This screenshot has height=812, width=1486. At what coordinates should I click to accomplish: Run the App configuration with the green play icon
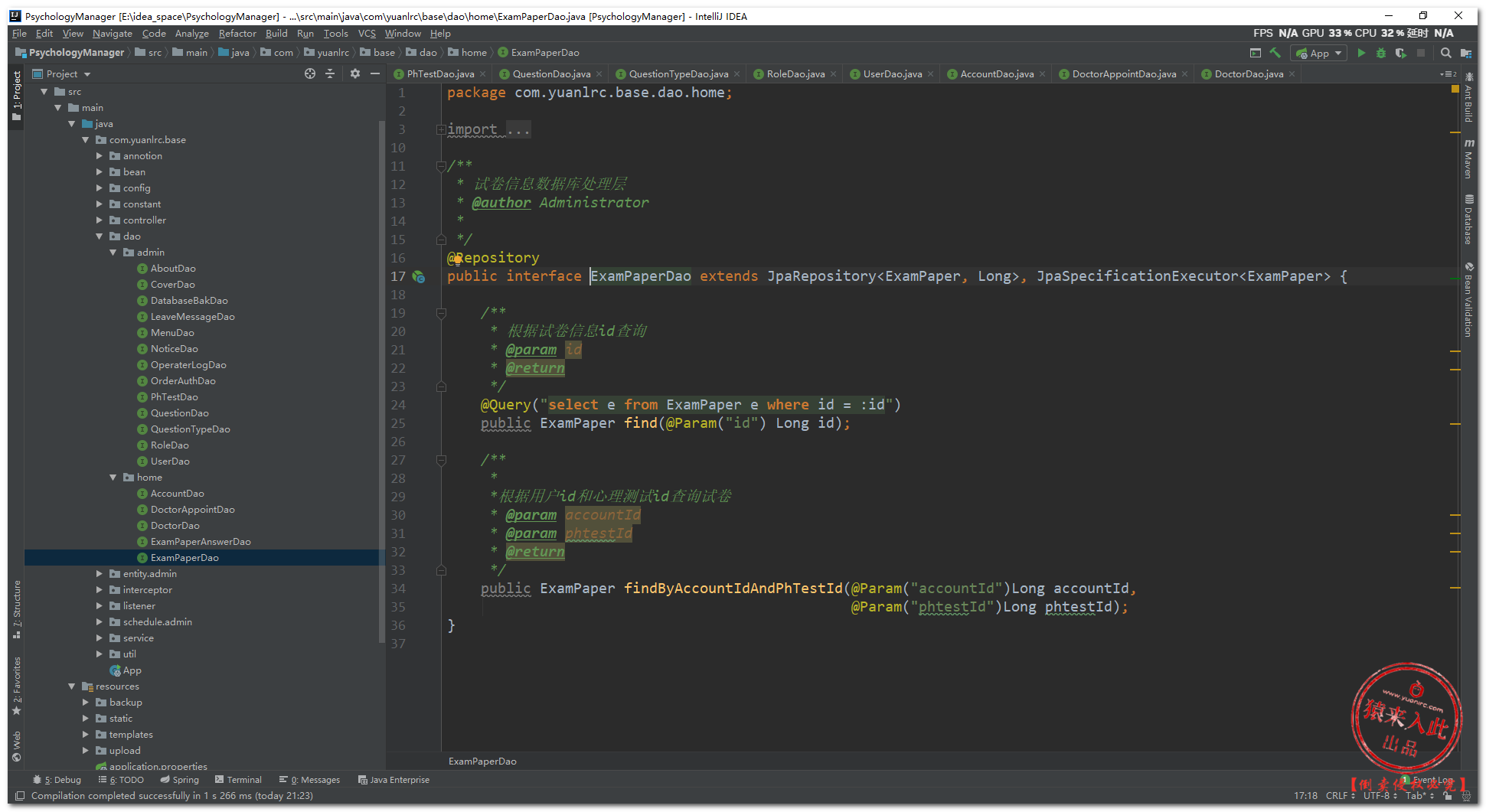[1361, 53]
